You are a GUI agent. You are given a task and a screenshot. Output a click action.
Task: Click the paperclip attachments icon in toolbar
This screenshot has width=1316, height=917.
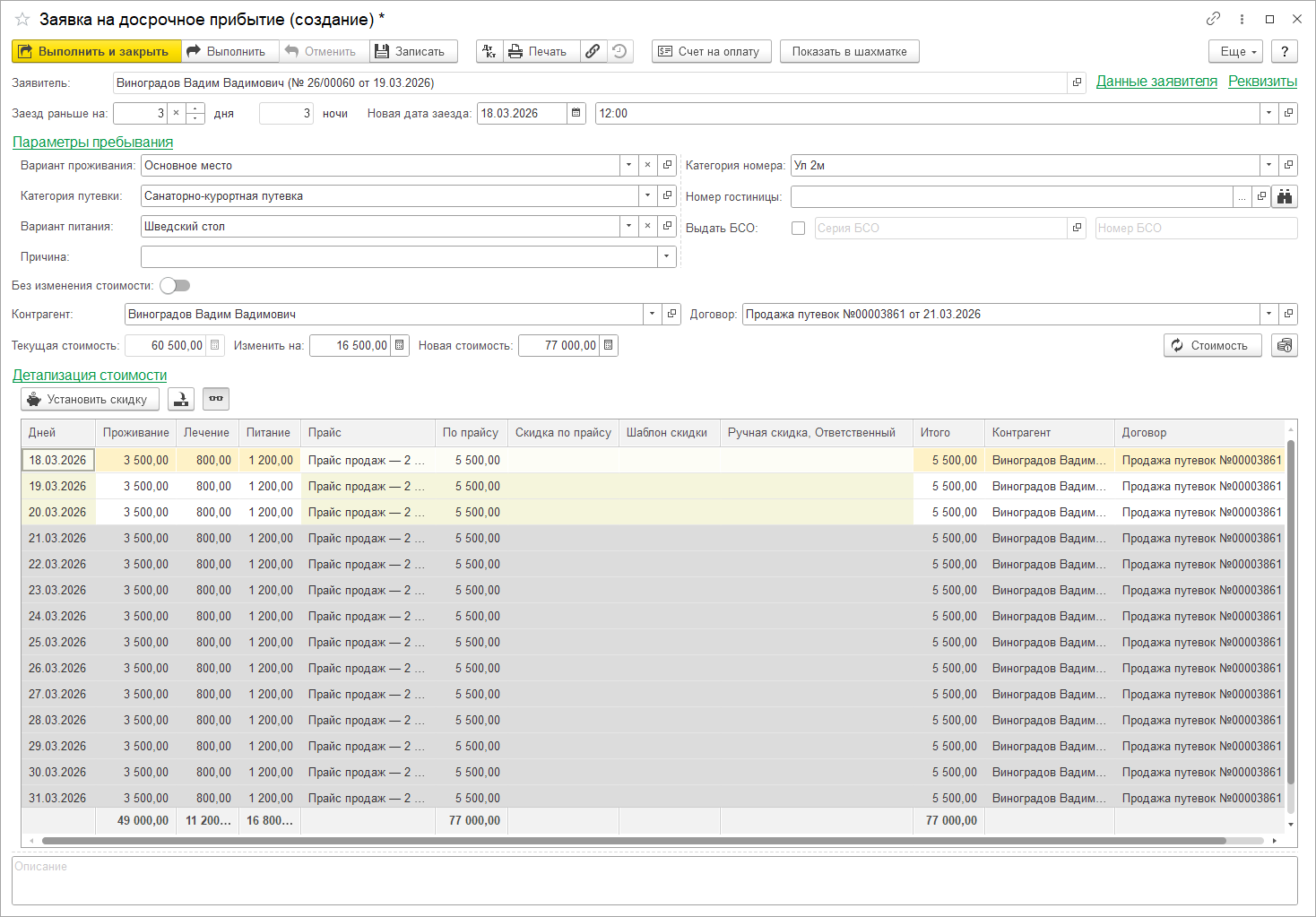click(x=593, y=52)
